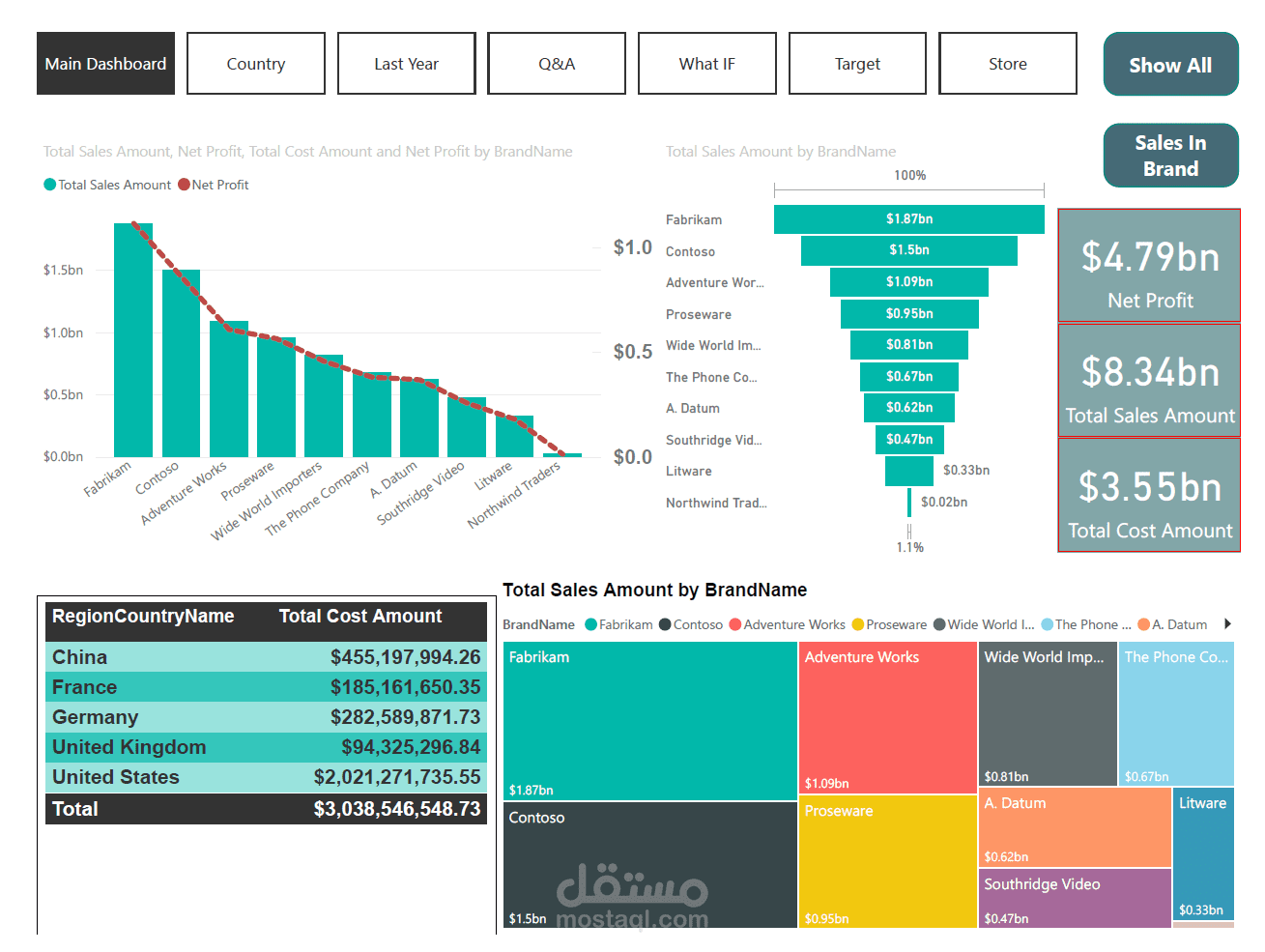Select the Fabrikam bar in column chart
The width and height of the screenshot is (1265, 952).
(133, 340)
